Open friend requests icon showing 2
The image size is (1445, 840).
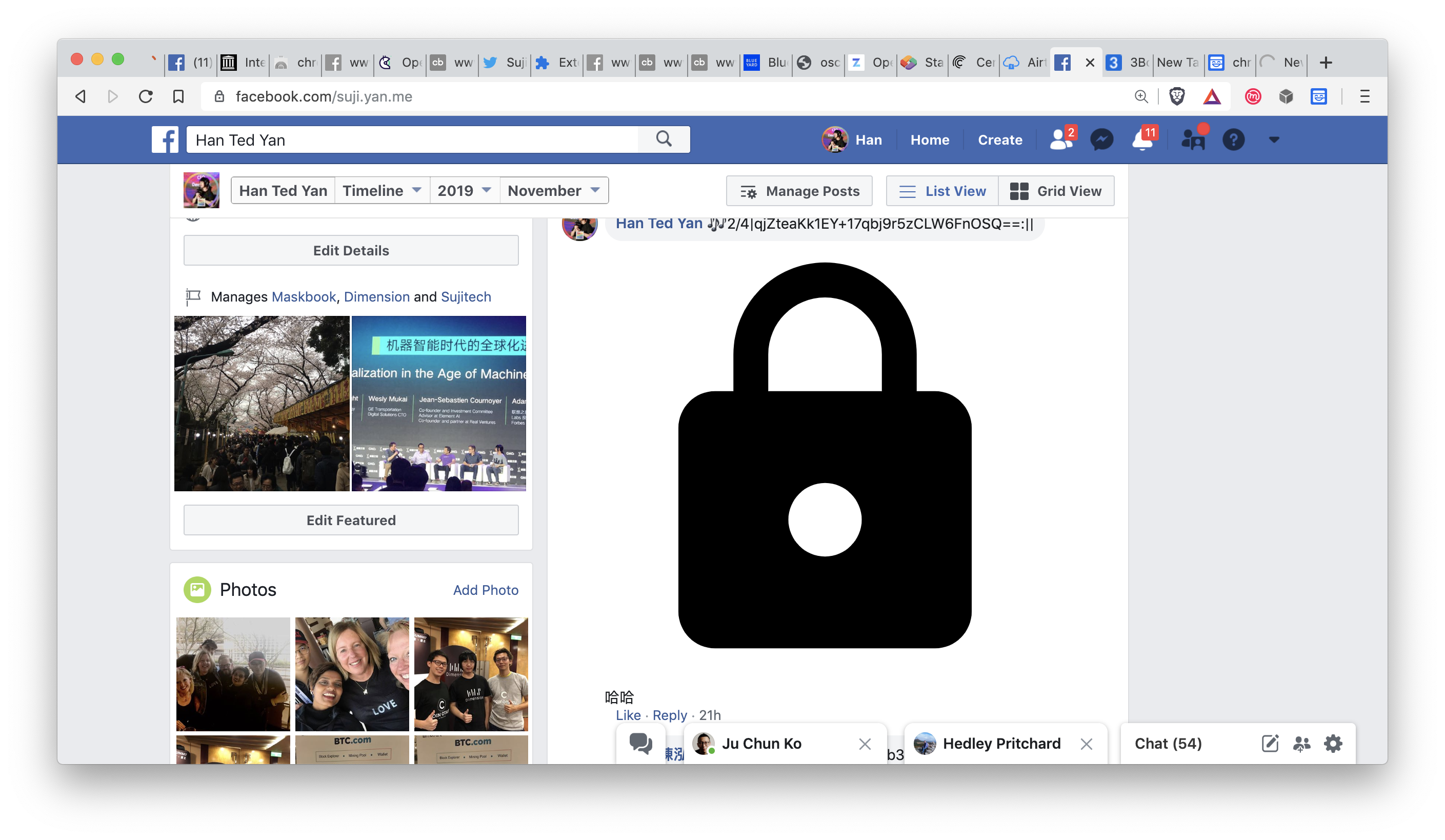point(1061,140)
